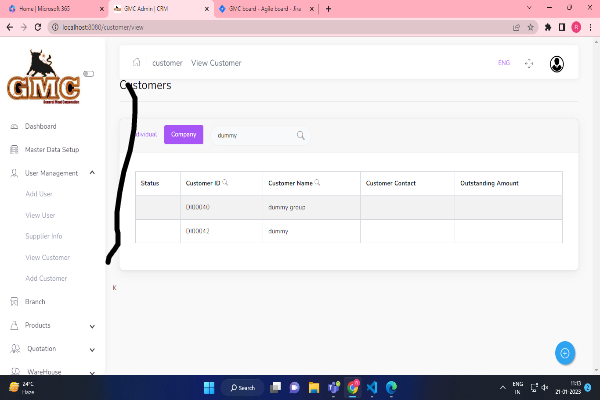Expand the Quotation menu
This screenshot has width=600, height=400.
(92, 349)
